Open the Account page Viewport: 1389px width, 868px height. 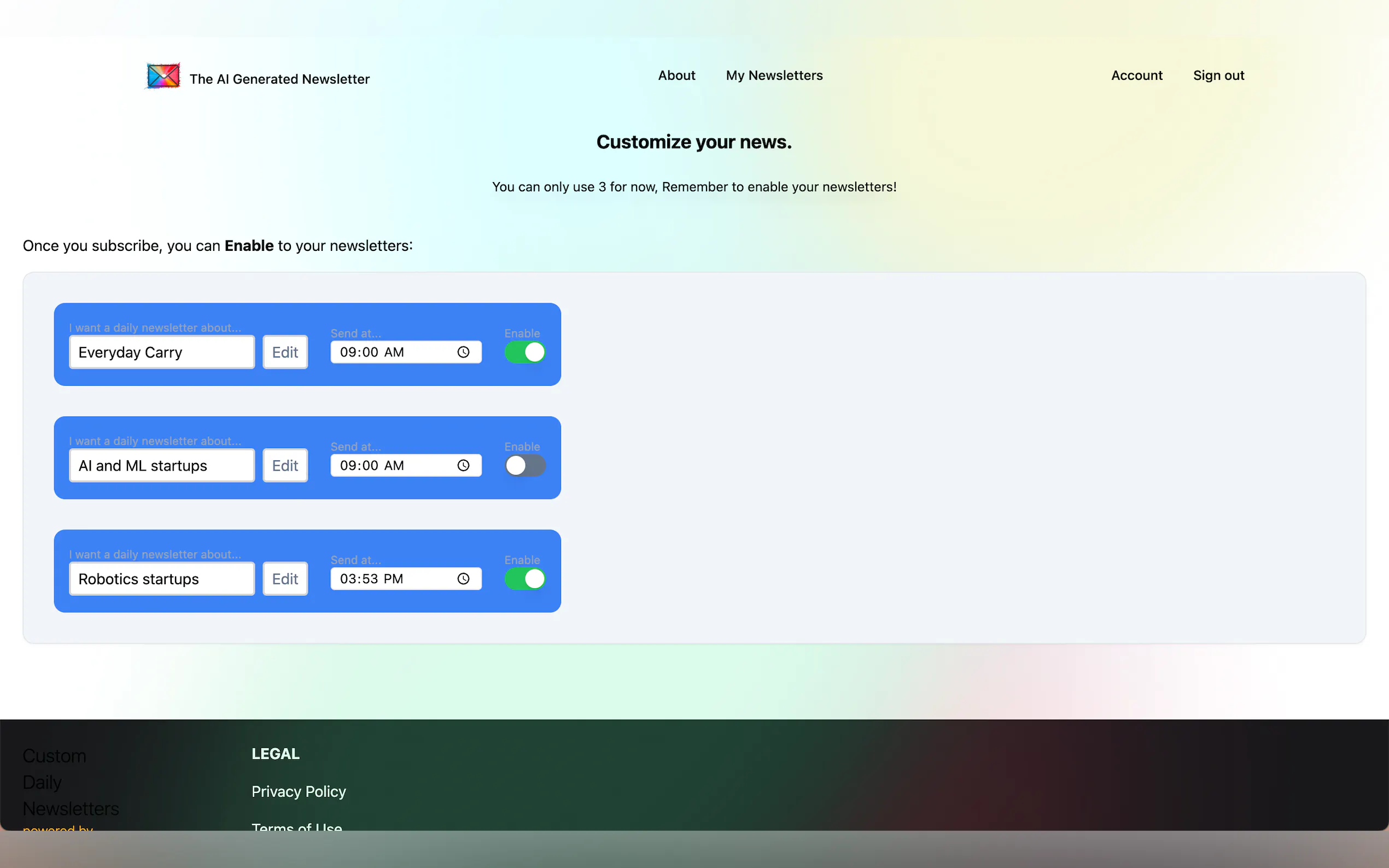pyautogui.click(x=1136, y=75)
